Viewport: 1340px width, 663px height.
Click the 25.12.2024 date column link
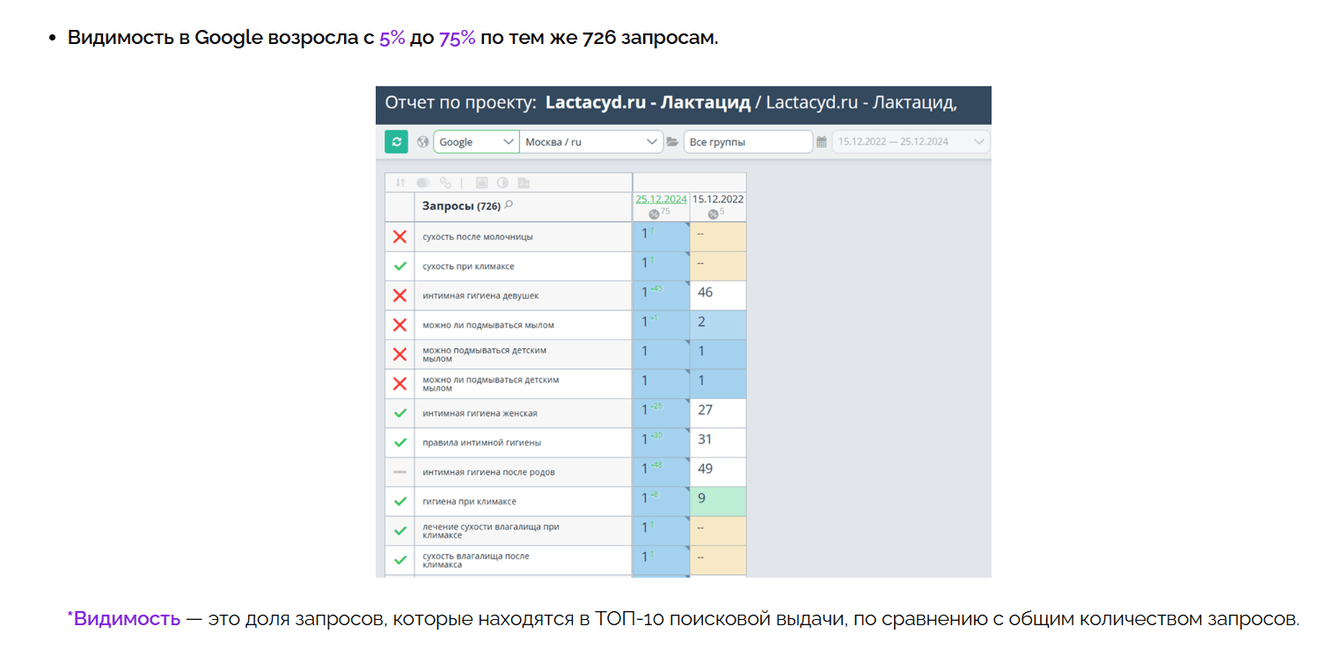(x=661, y=199)
